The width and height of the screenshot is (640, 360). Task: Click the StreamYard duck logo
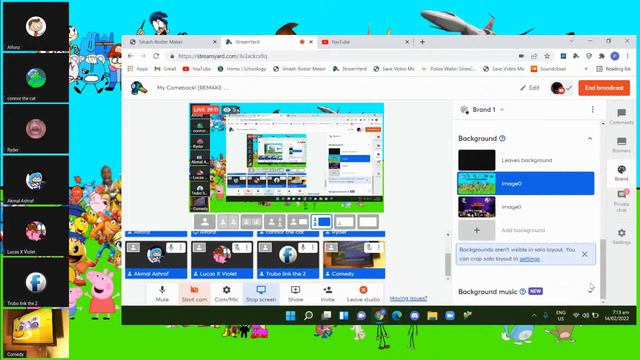click(138, 88)
